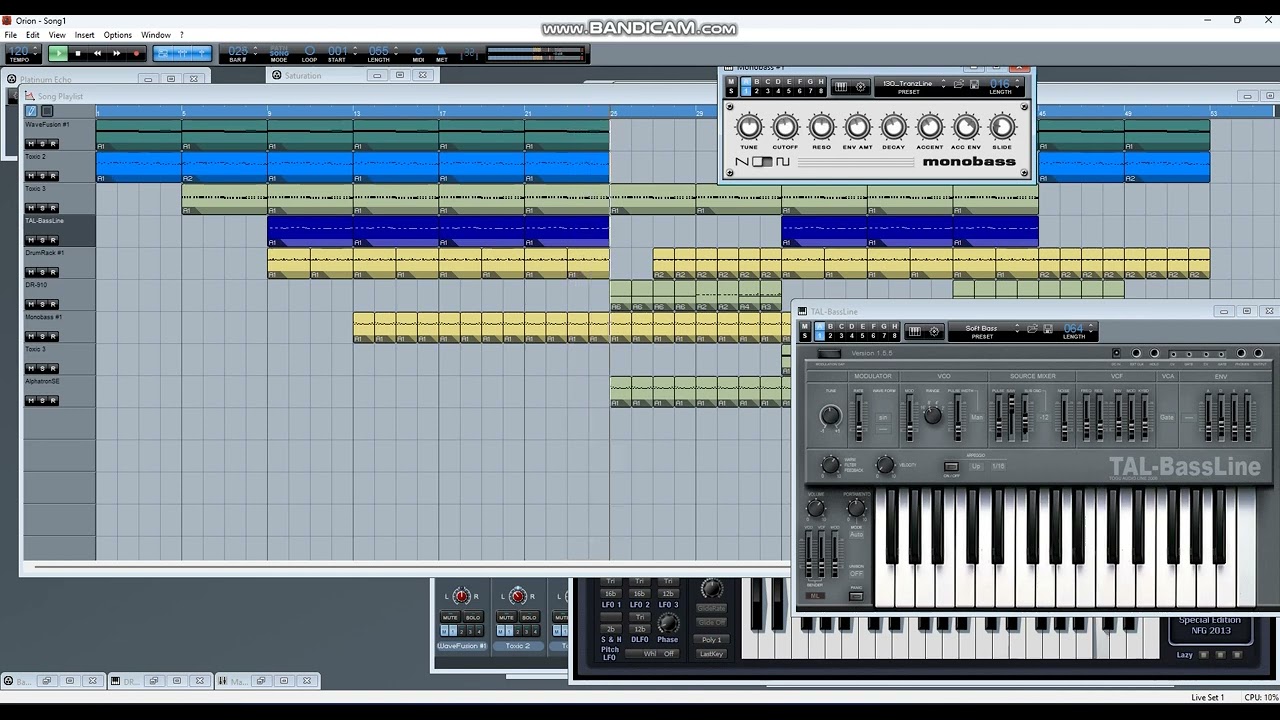This screenshot has height=720, width=1280.
Task: Fast forward in the transport bar
Action: pos(117,53)
